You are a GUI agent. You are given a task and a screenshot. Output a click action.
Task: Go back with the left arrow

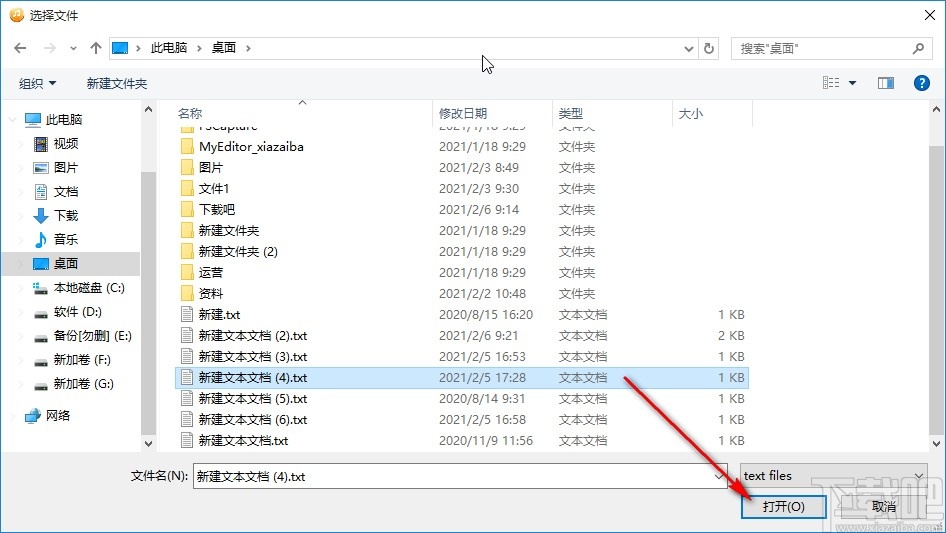(x=20, y=48)
